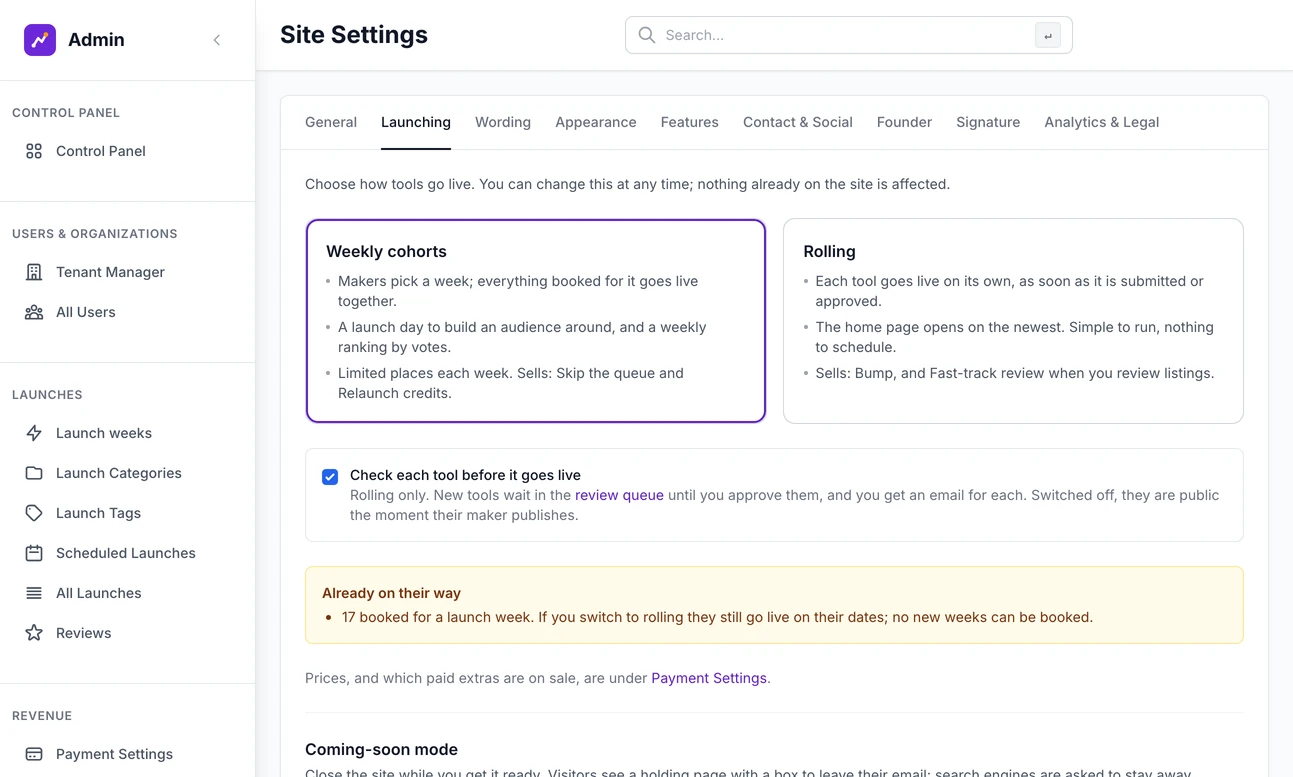
Task: Open Tenant Manager via its building icon
Action: tap(34, 272)
